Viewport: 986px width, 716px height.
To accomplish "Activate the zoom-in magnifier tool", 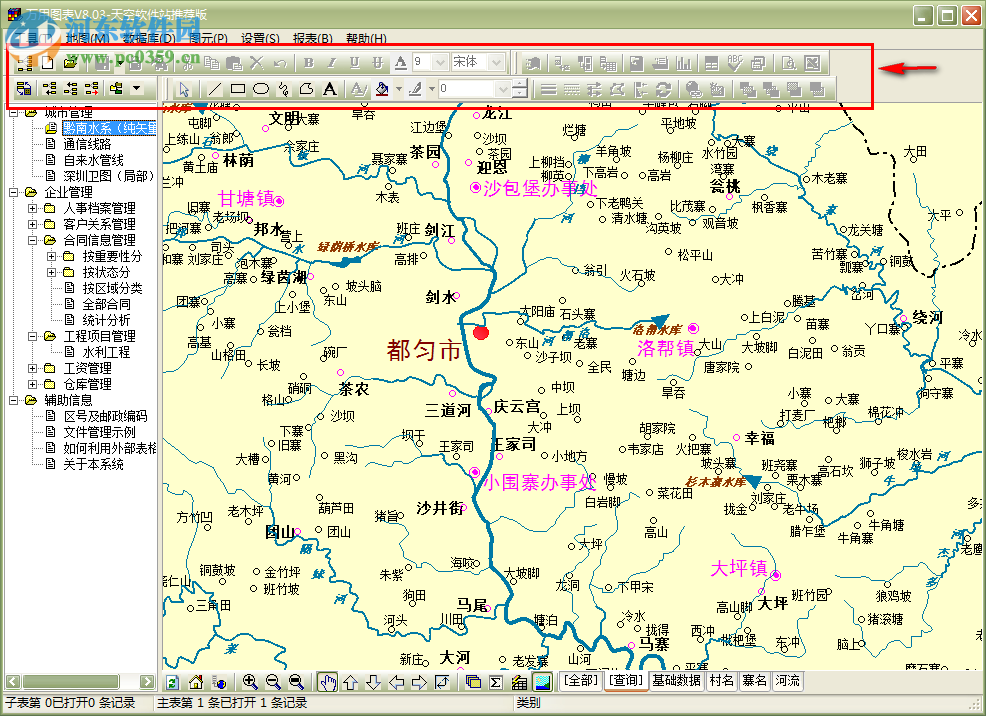I will 250,681.
